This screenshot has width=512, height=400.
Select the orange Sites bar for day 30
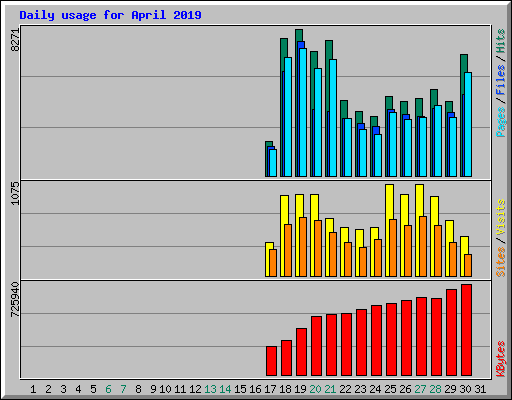tap(468, 266)
